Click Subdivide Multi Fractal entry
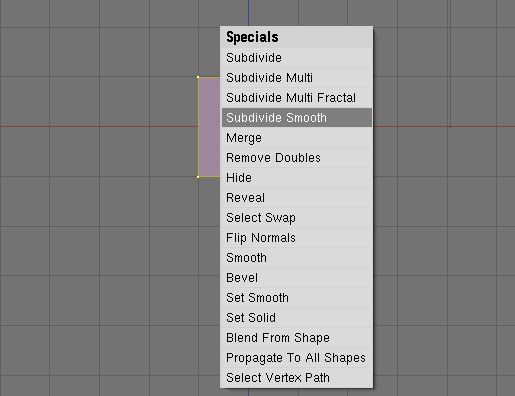Viewport: 515px width, 396px height. pos(297,98)
